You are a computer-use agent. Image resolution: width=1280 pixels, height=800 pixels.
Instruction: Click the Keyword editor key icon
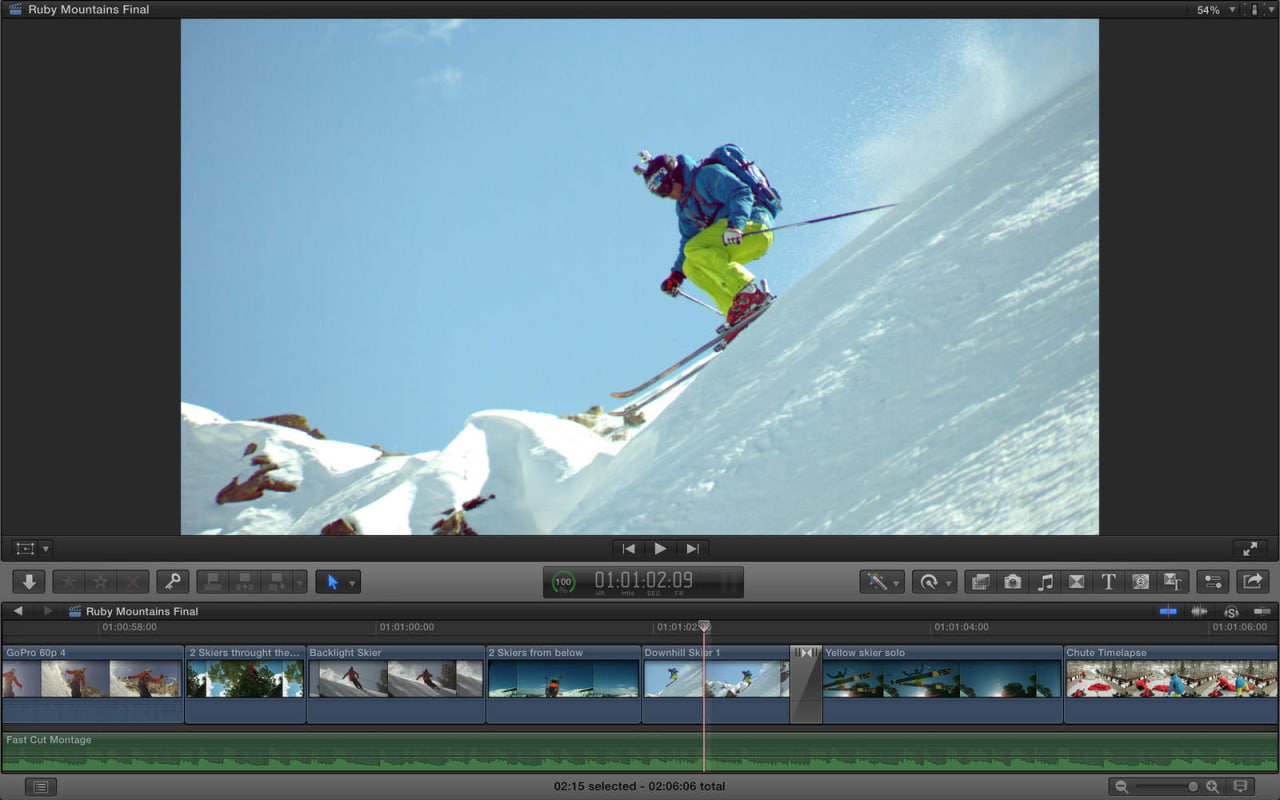[x=172, y=581]
